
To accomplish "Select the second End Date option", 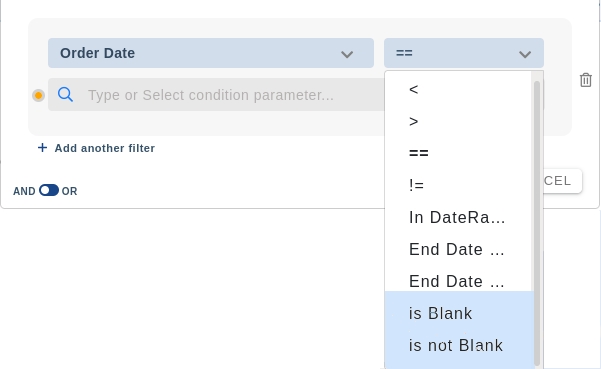I will 459,281.
